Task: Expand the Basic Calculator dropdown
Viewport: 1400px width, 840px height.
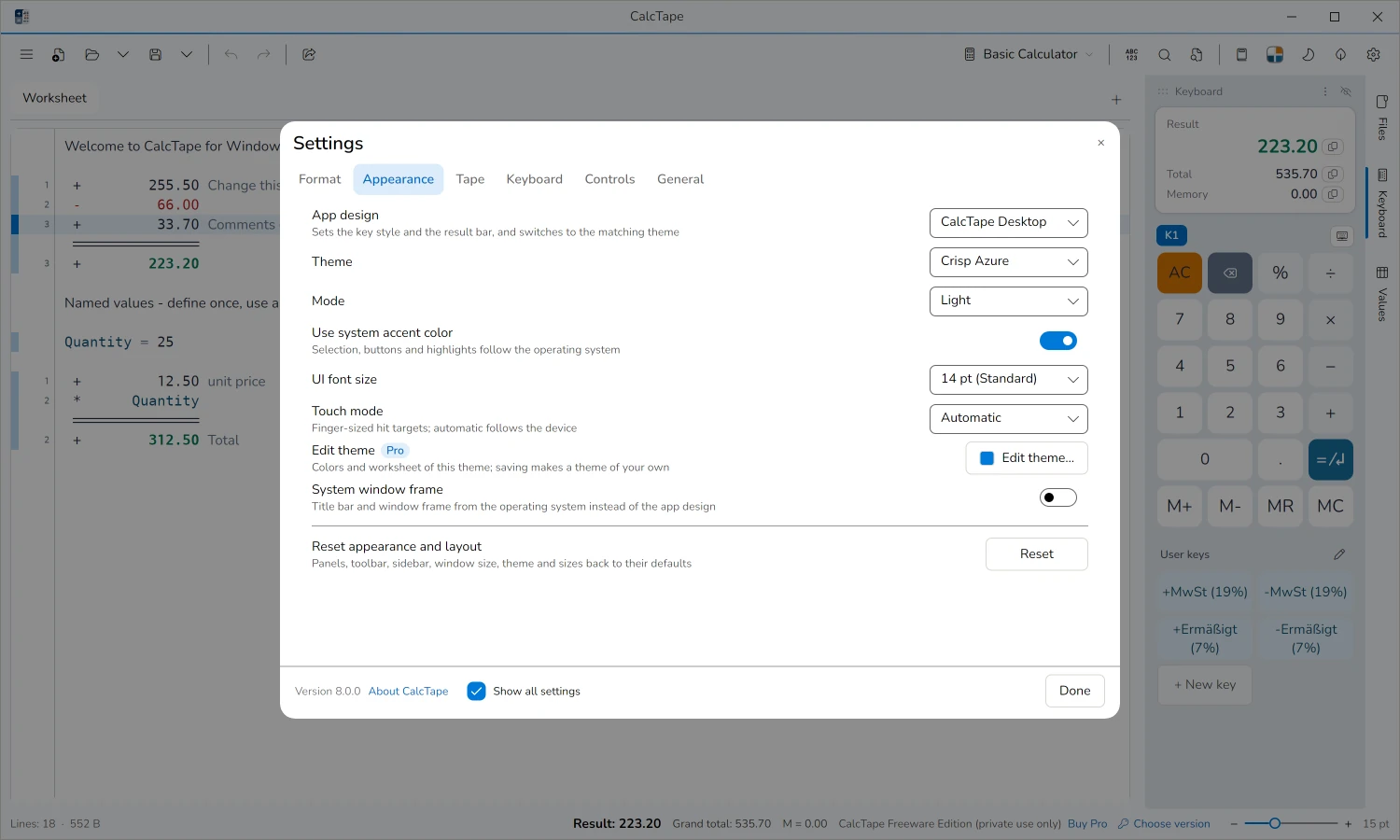Action: coord(1028,54)
